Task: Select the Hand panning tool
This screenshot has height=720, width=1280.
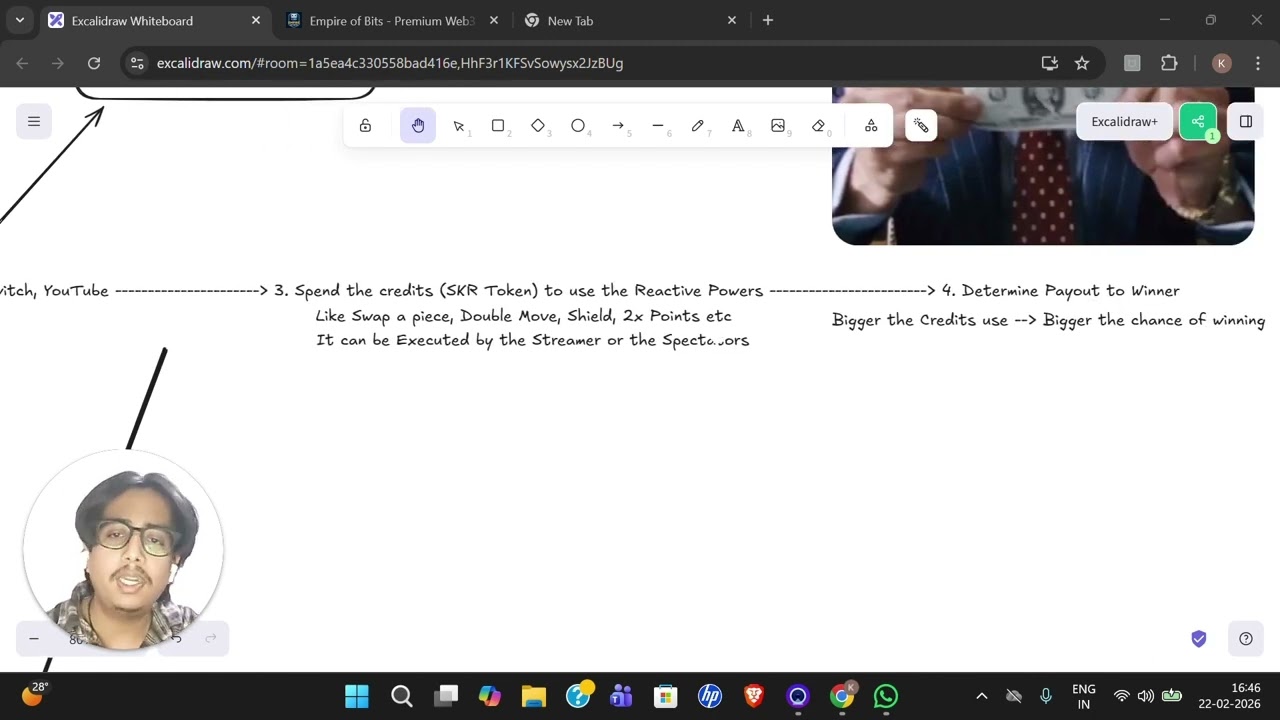Action: point(418,126)
